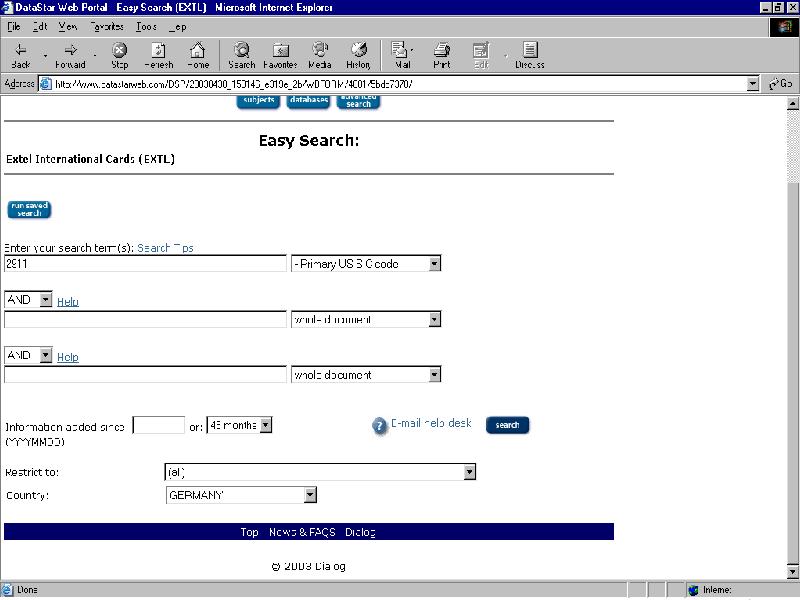Viewport: 800px width, 600px height.
Task: Open the Favorites pane icon
Action: coord(280,55)
